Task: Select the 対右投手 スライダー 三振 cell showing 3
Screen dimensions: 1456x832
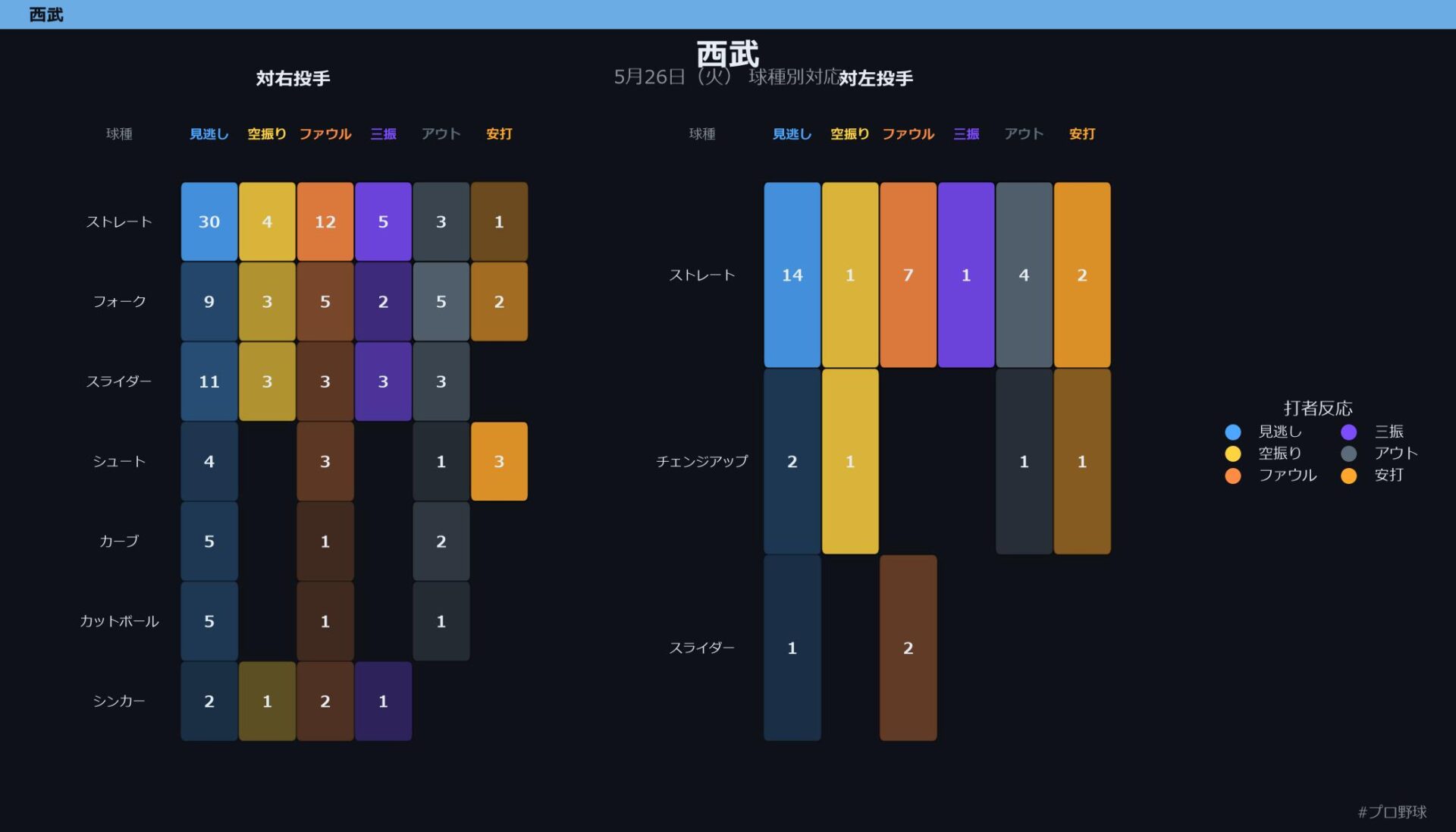Action: pyautogui.click(x=383, y=381)
